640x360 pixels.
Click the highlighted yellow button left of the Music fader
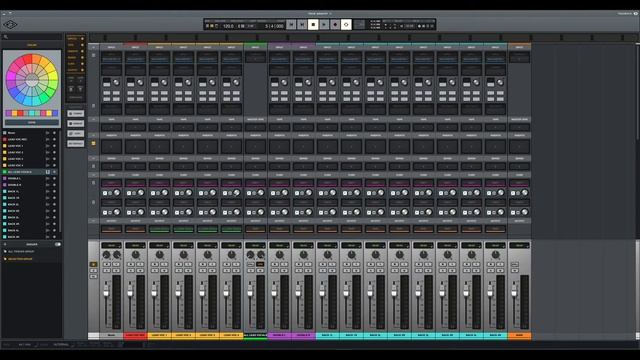tap(93, 264)
